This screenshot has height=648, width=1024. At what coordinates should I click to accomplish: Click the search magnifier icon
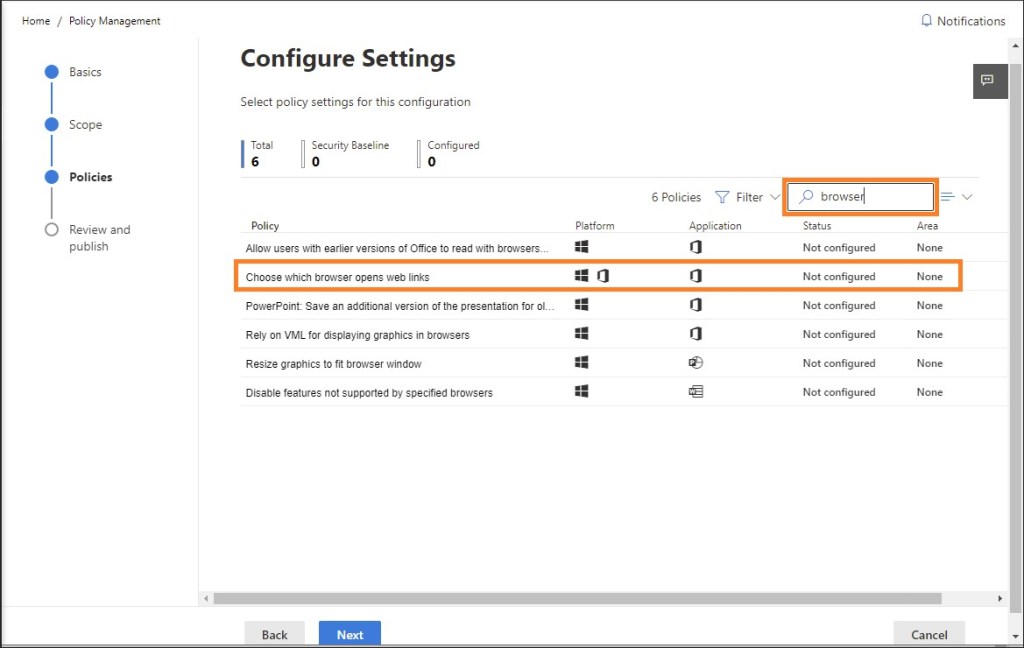pyautogui.click(x=807, y=196)
